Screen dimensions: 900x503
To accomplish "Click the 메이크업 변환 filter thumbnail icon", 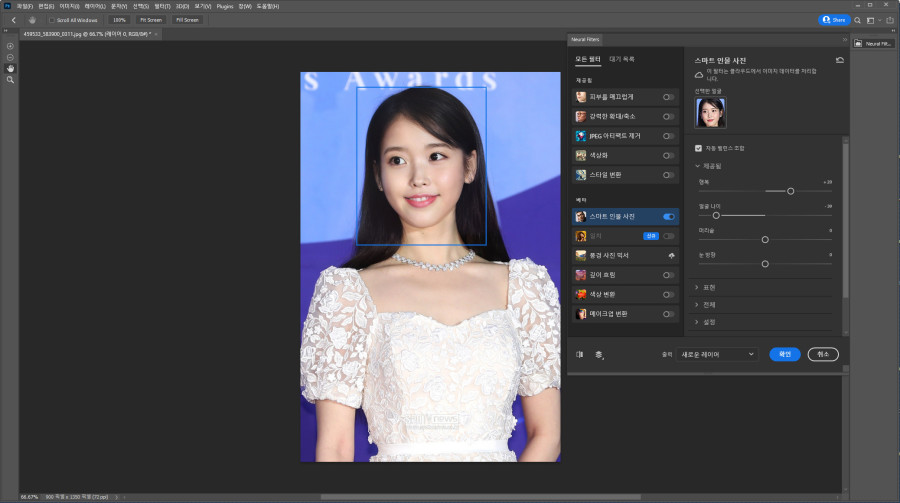I will pyautogui.click(x=581, y=314).
